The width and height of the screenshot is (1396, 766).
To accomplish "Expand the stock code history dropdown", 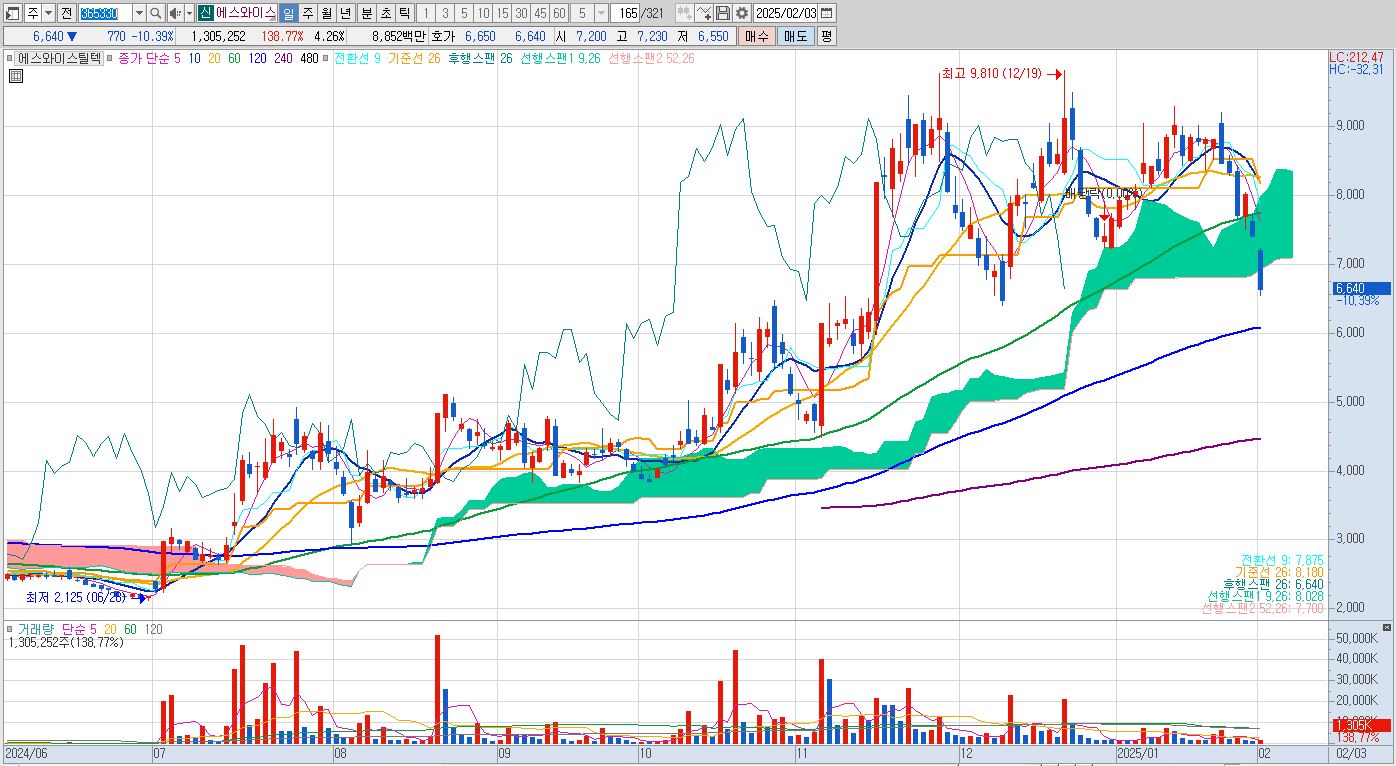I will [139, 13].
